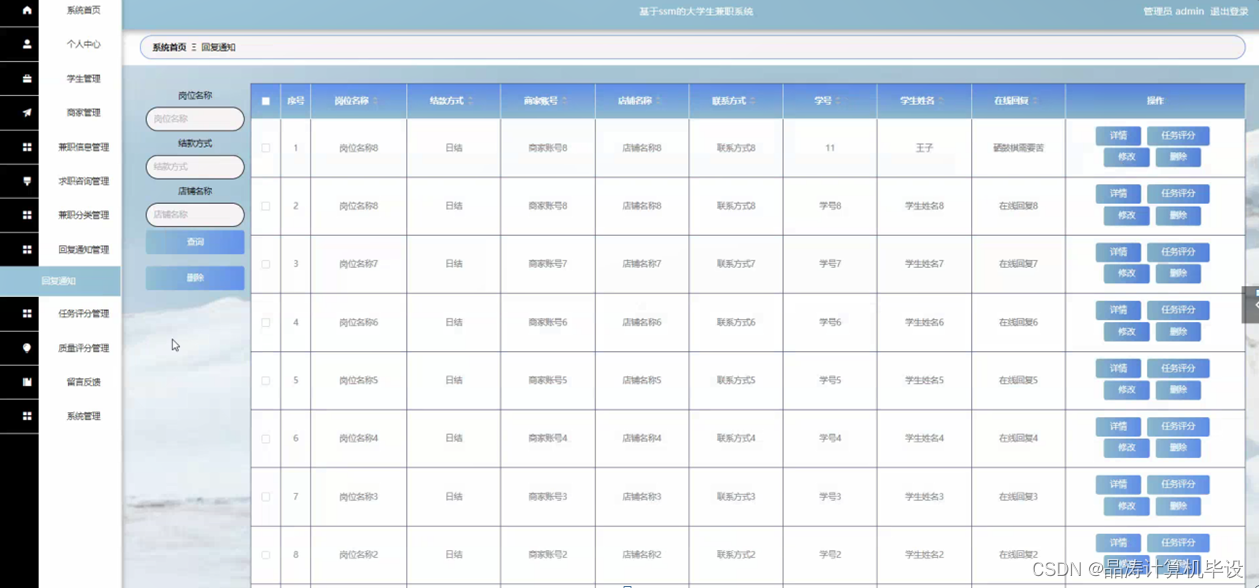This screenshot has width=1259, height=588.
Task: Focus the 结款方式 search field
Action: (x=195, y=167)
